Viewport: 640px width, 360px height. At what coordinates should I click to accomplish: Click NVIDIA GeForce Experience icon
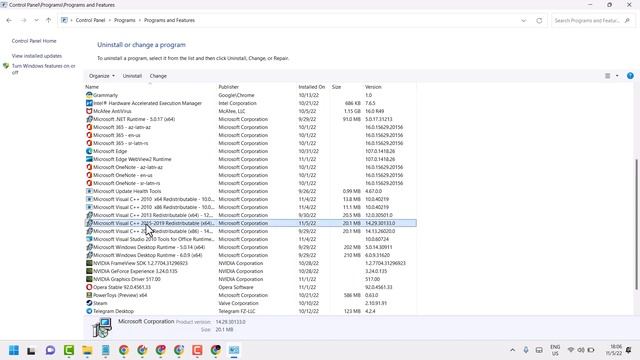(x=89, y=271)
